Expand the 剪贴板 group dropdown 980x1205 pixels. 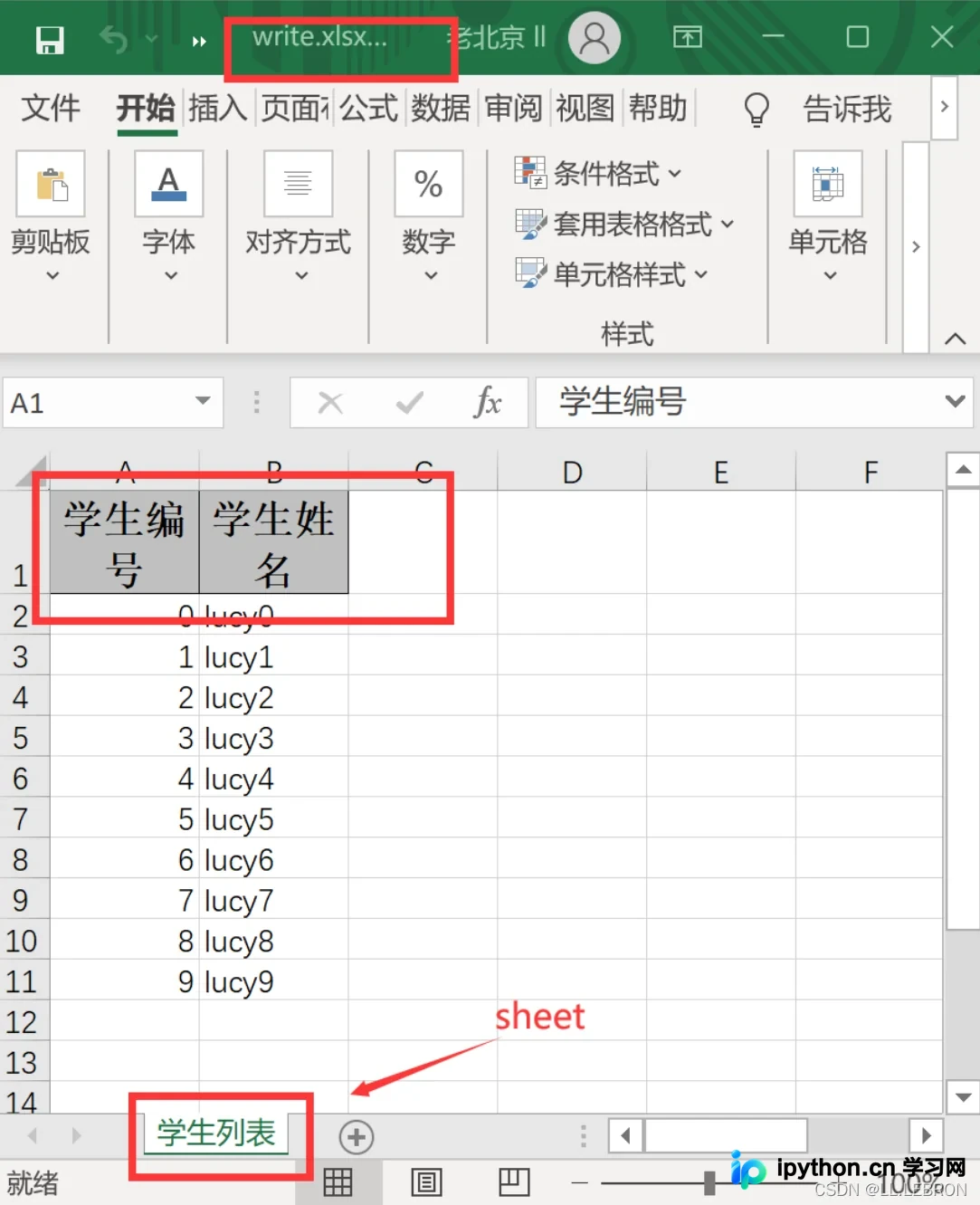(x=52, y=275)
